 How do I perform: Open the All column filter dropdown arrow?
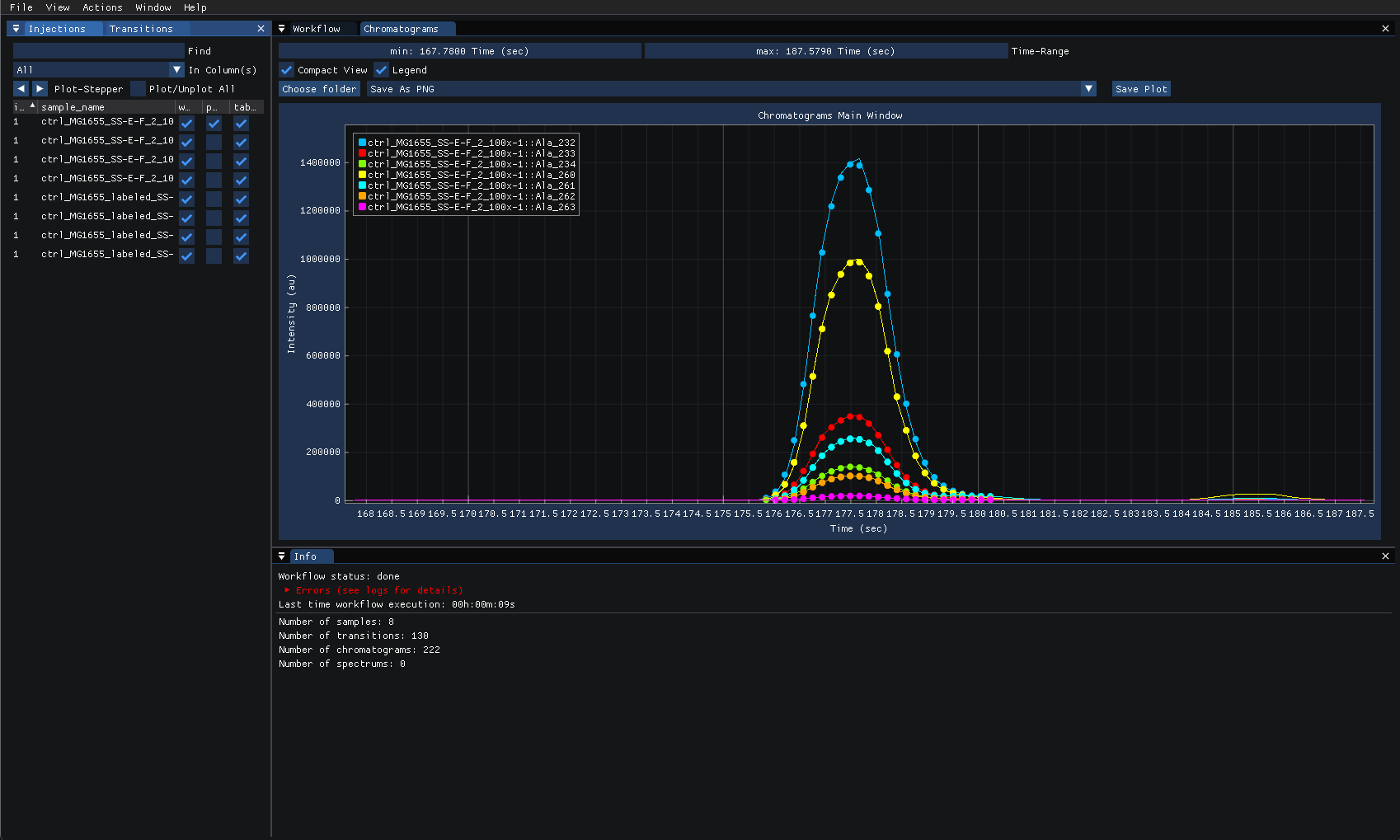click(x=176, y=70)
